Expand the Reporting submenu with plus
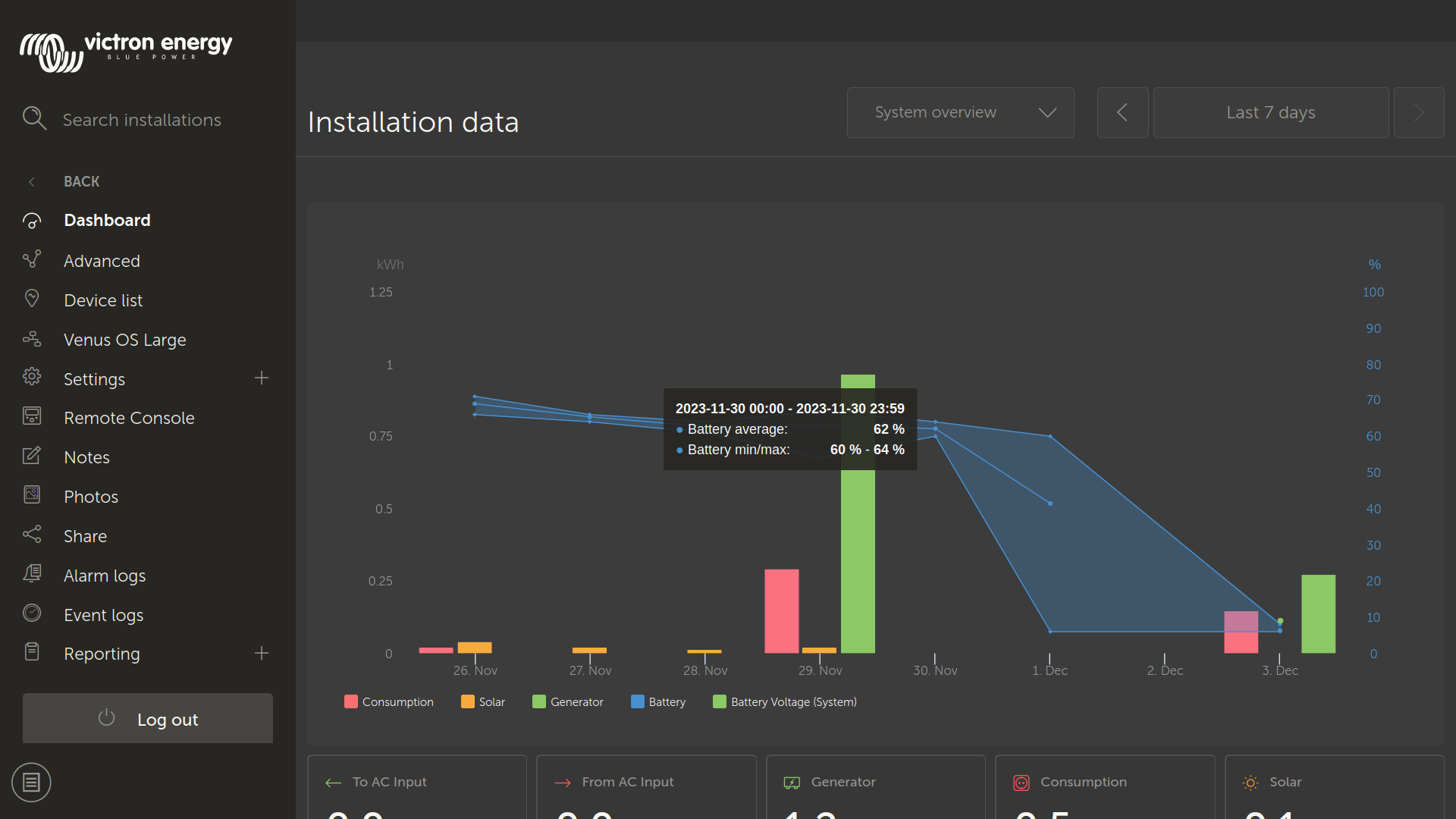Image resolution: width=1456 pixels, height=819 pixels. (262, 653)
